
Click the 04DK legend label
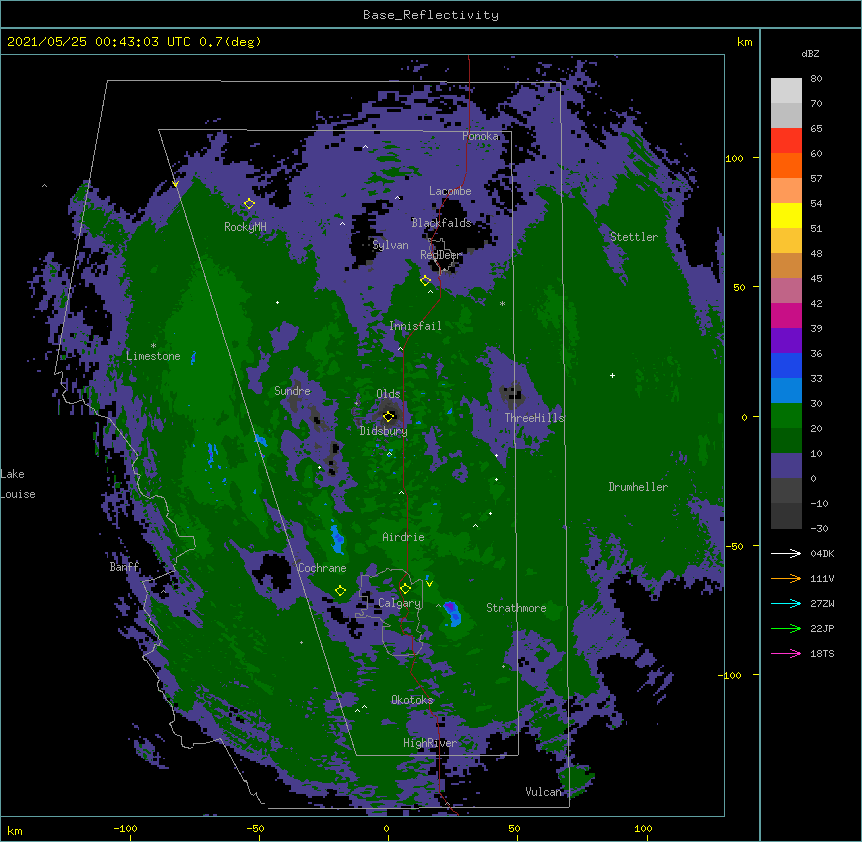[822, 553]
